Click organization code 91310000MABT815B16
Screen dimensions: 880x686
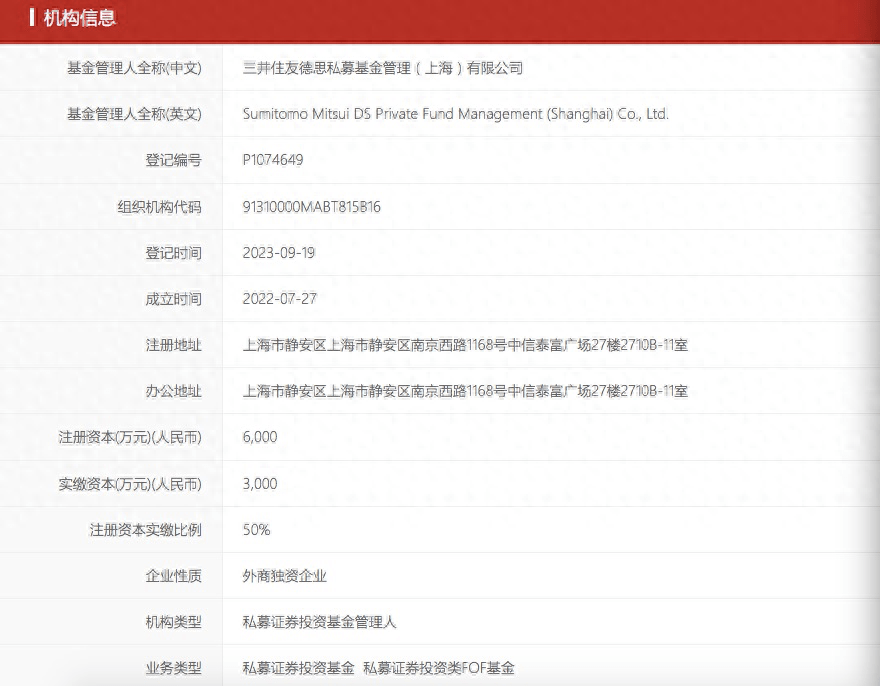(x=311, y=207)
